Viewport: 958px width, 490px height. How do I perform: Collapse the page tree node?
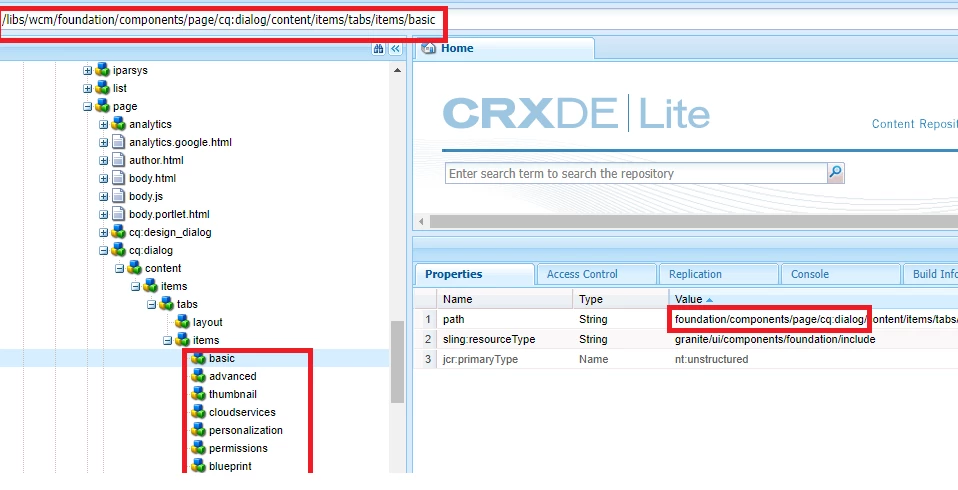87,107
